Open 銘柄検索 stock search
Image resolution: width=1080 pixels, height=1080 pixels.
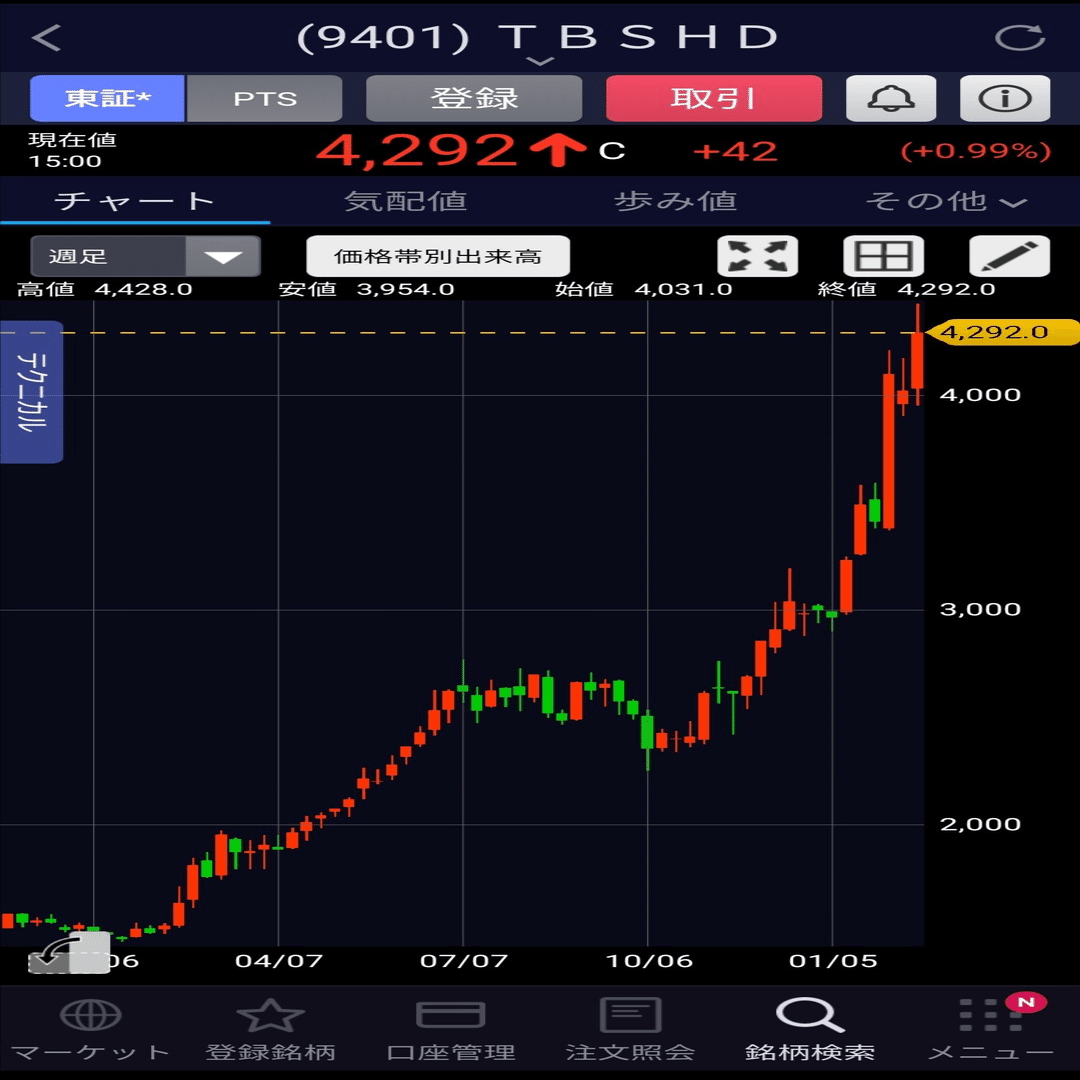tap(810, 1029)
